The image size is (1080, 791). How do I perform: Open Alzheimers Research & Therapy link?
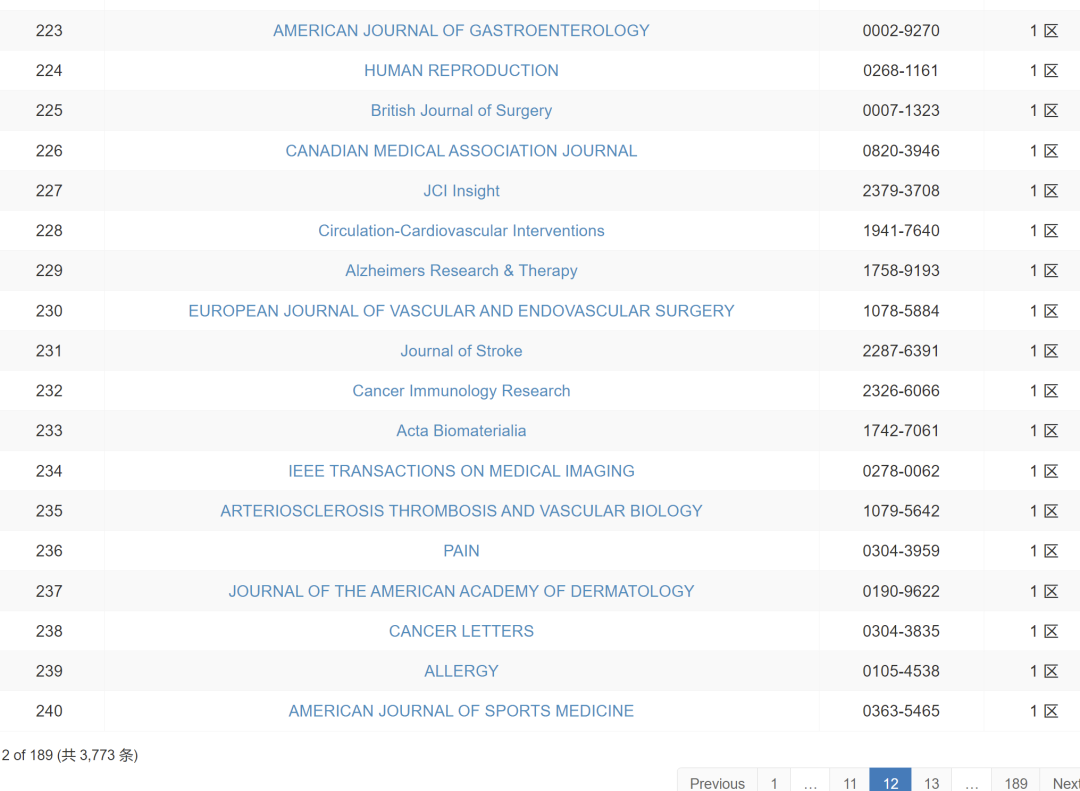tap(461, 270)
